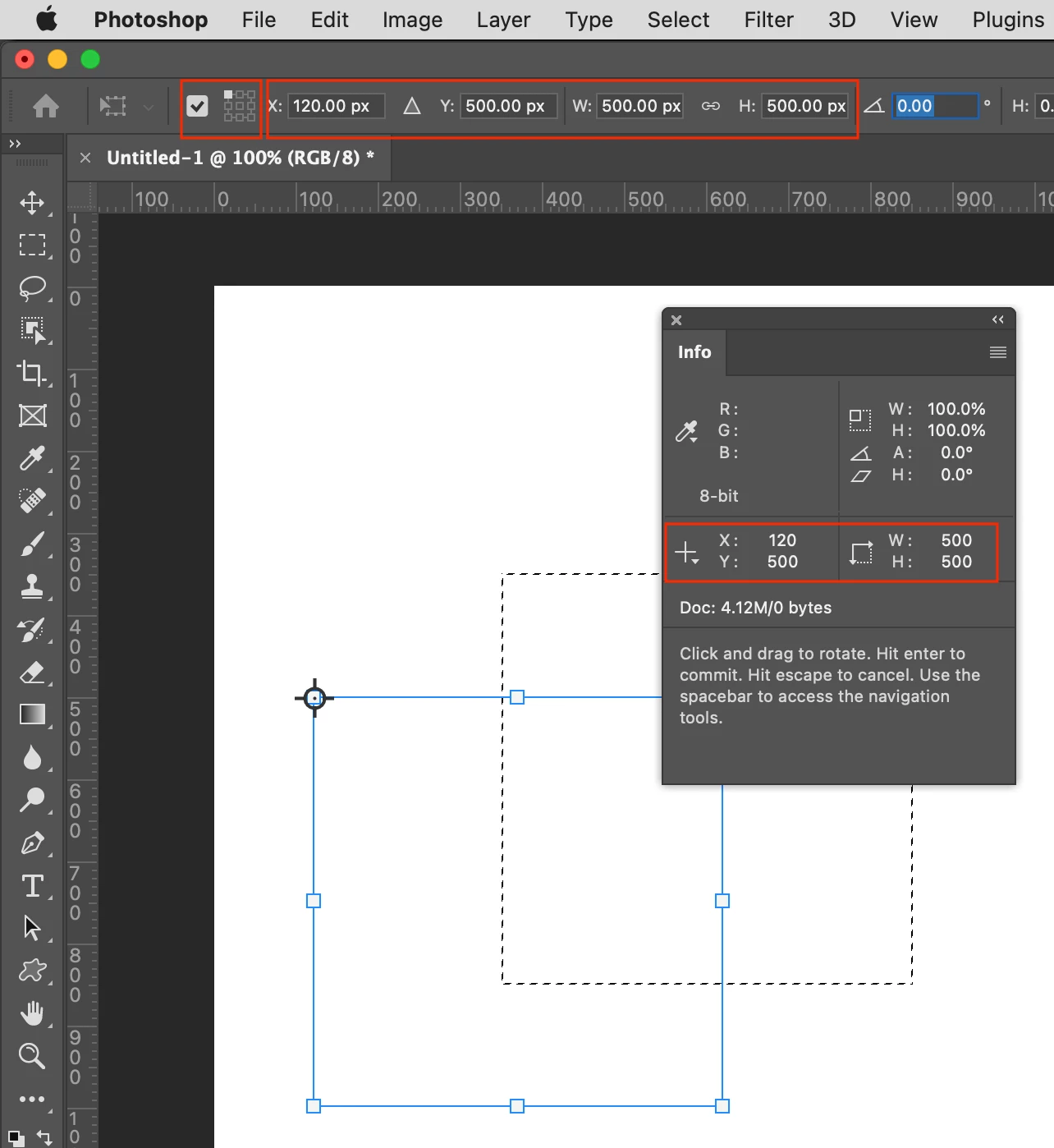Open the Edit Toolbar three-dots menu
The width and height of the screenshot is (1054, 1148).
(32, 1099)
